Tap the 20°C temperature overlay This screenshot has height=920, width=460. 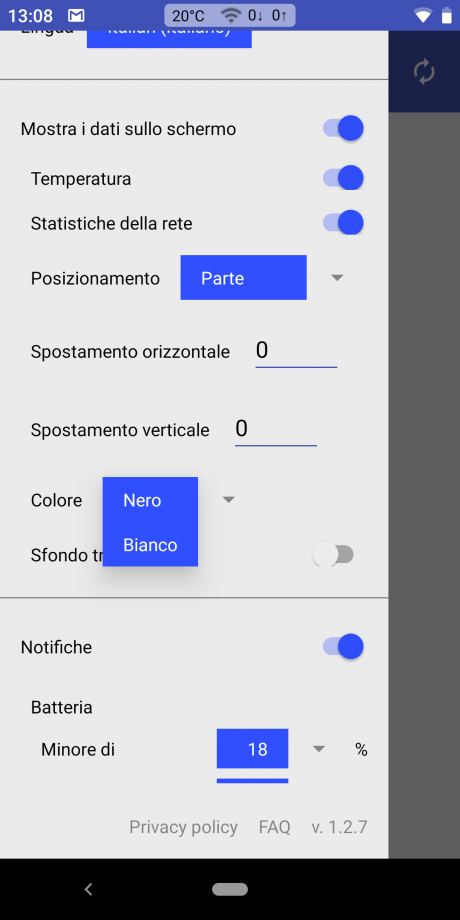188,16
